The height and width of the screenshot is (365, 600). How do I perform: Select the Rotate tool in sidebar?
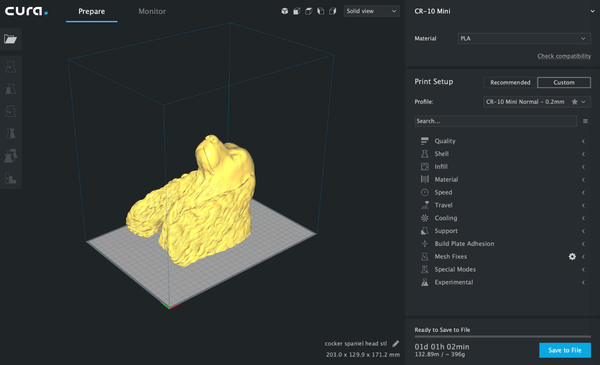(x=10, y=111)
